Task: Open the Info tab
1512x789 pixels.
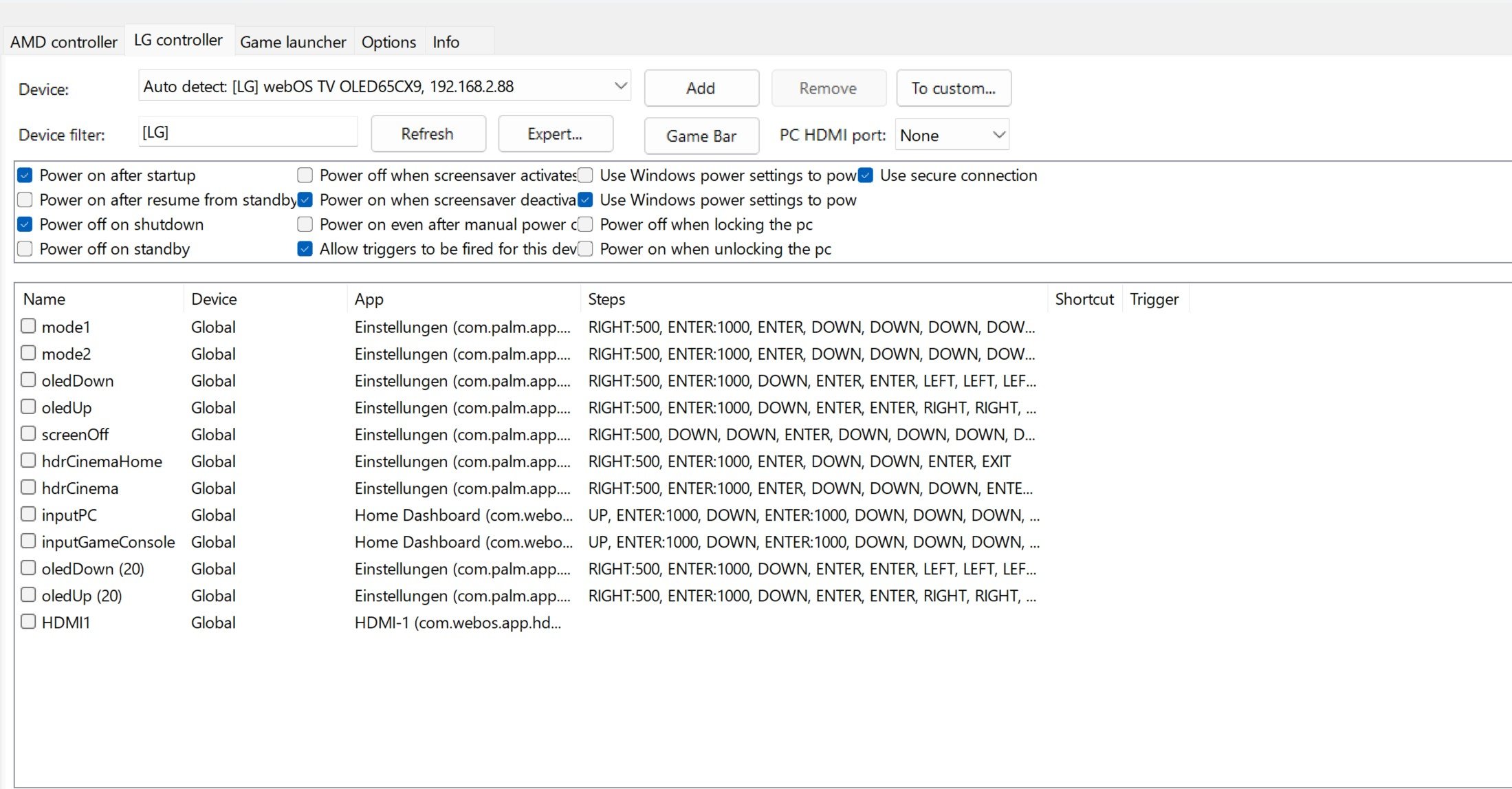Action: [446, 42]
